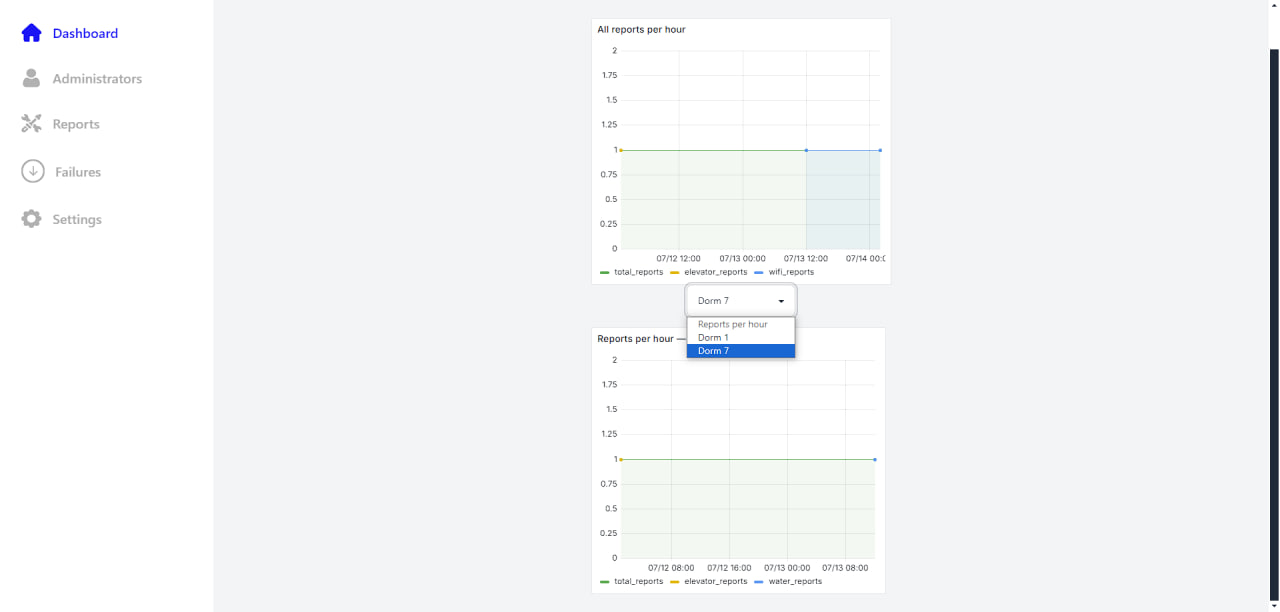Click the Dashboard home icon

tap(31, 33)
